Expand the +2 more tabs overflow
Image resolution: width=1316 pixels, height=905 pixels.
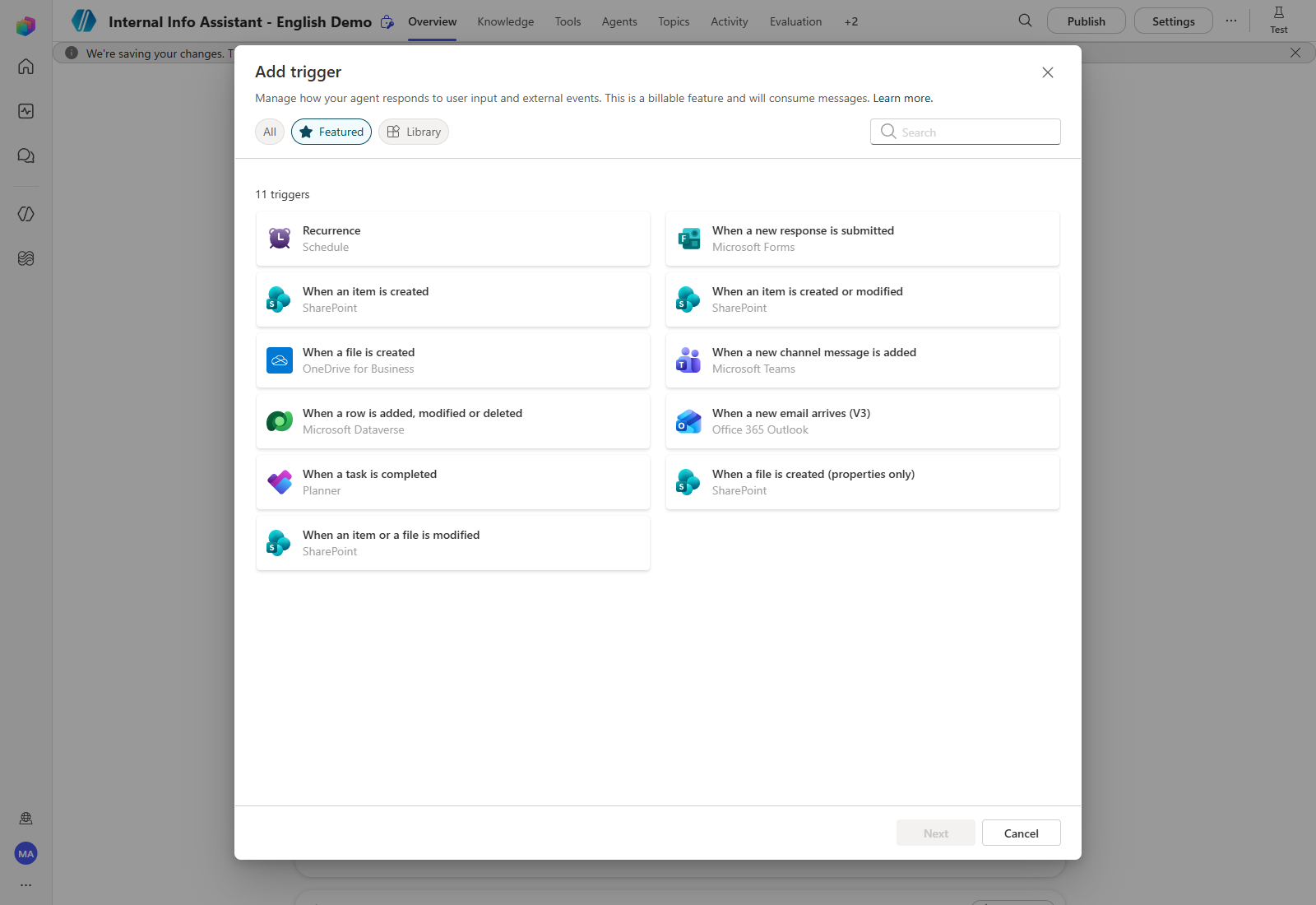click(x=851, y=21)
